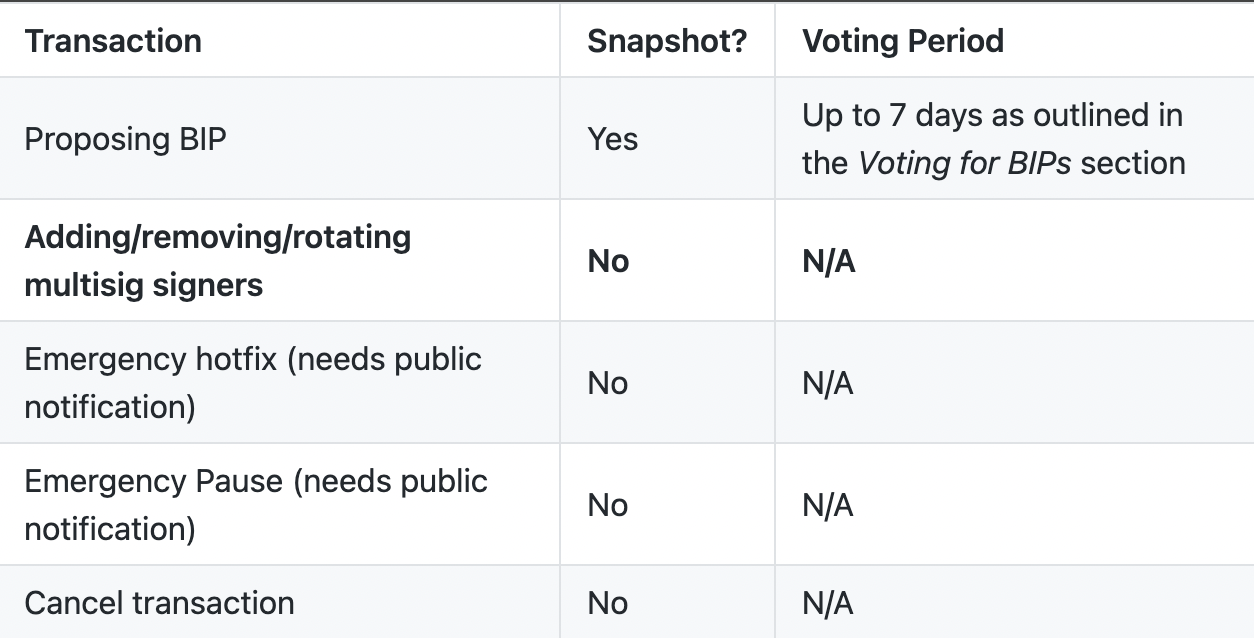Click the bold 'Adding/removing/rotating' text

tap(218, 237)
